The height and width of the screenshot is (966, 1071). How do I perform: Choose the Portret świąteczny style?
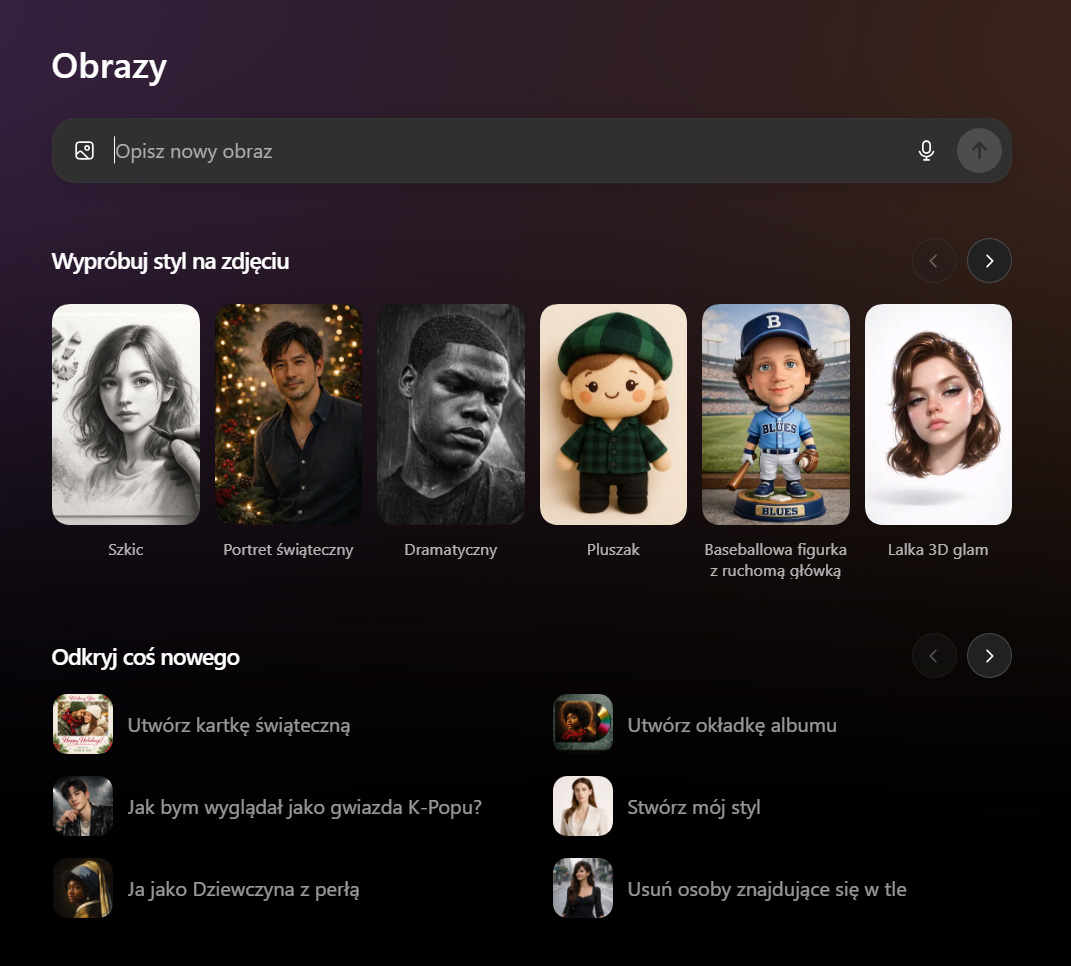tap(288, 414)
